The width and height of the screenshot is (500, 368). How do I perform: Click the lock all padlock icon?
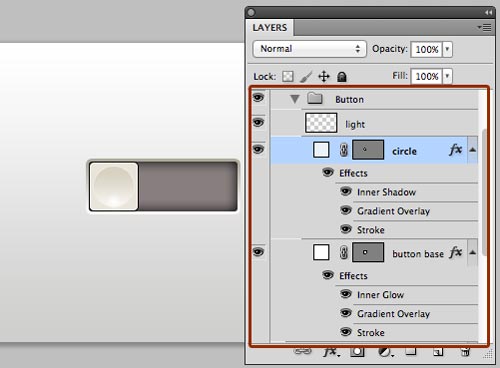coord(342,77)
